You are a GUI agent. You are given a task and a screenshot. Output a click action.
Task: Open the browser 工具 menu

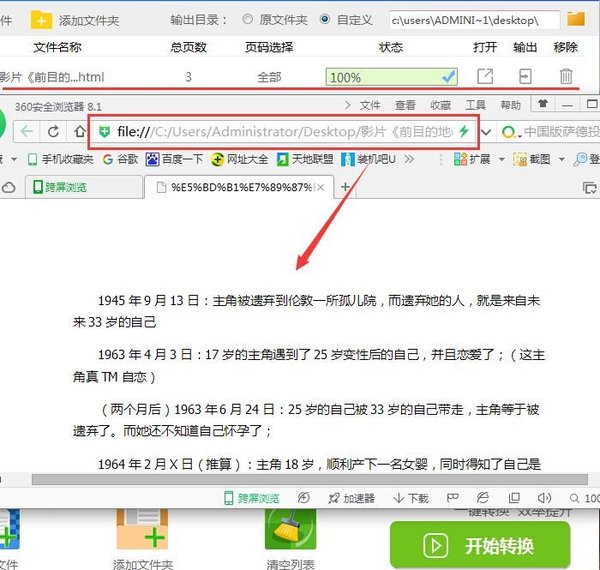pyautogui.click(x=475, y=105)
